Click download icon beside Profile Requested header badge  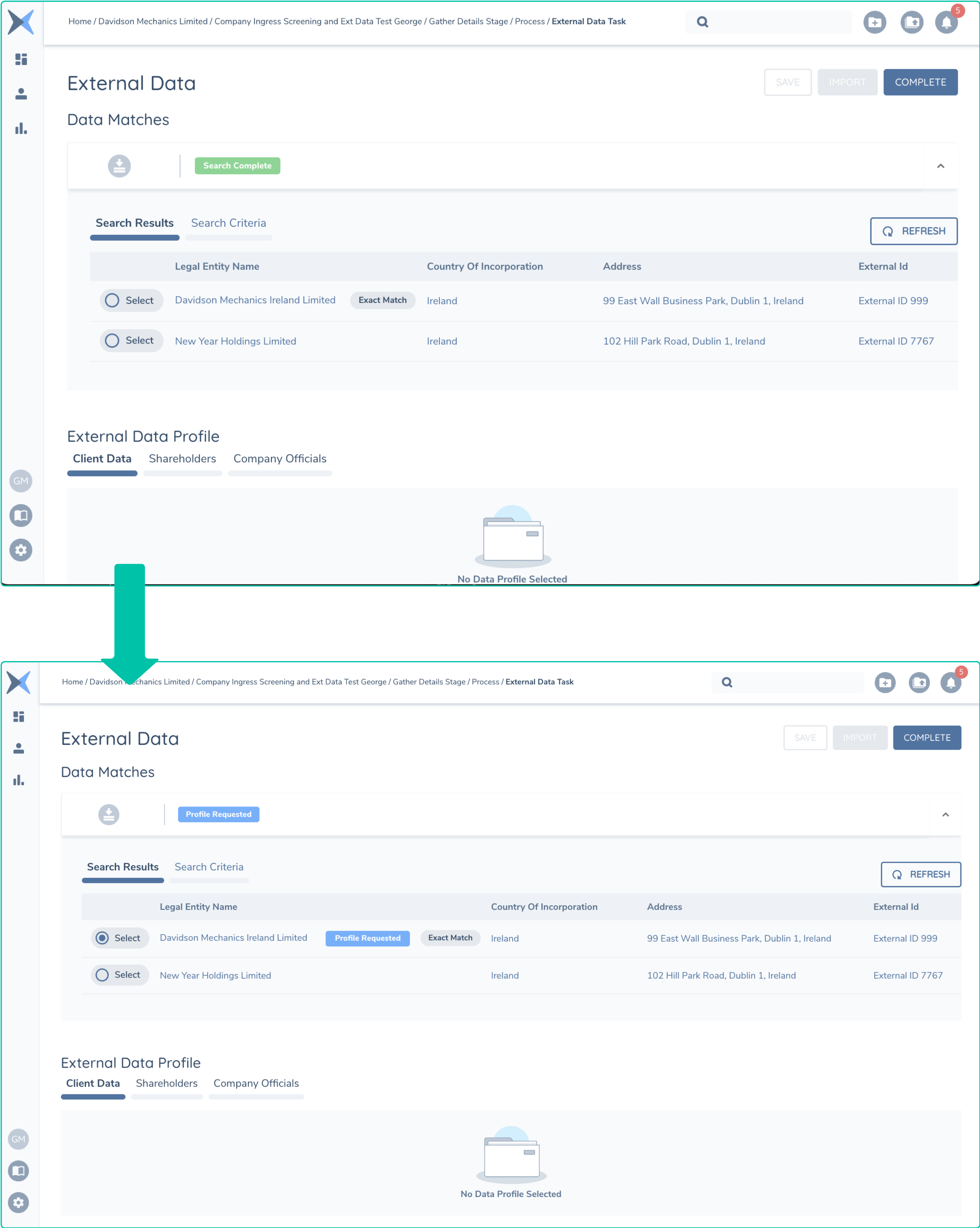(109, 814)
